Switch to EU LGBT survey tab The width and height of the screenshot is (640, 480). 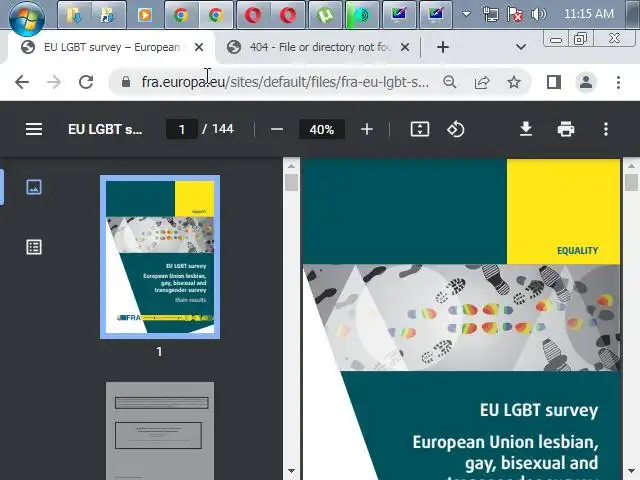tap(111, 47)
